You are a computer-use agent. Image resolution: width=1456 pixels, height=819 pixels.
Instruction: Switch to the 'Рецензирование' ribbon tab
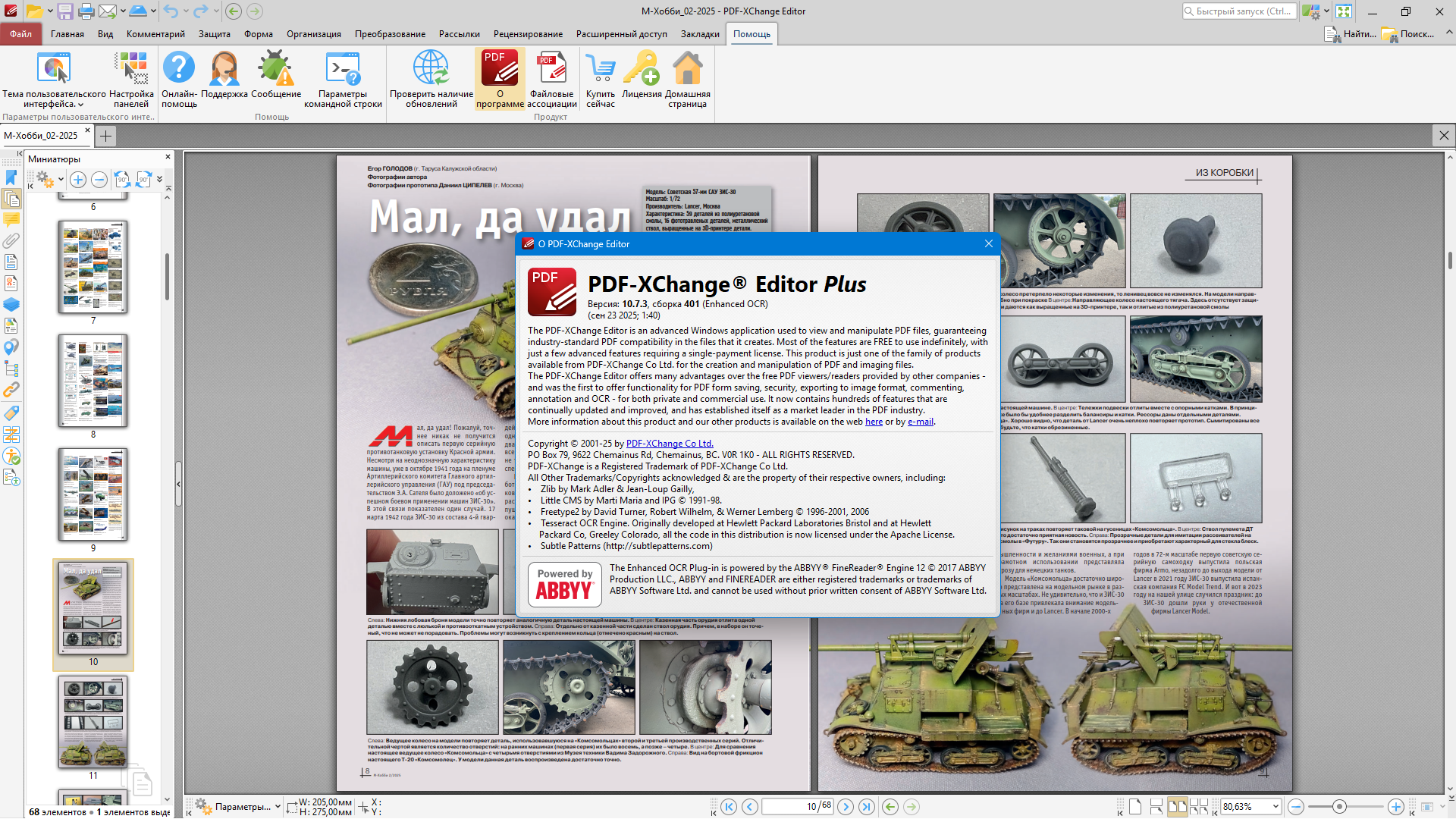[x=528, y=34]
